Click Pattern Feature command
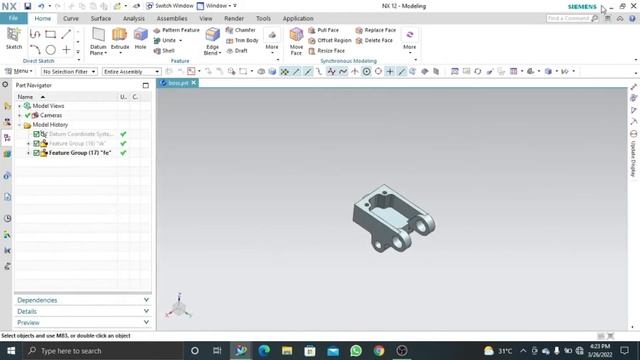 176,30
